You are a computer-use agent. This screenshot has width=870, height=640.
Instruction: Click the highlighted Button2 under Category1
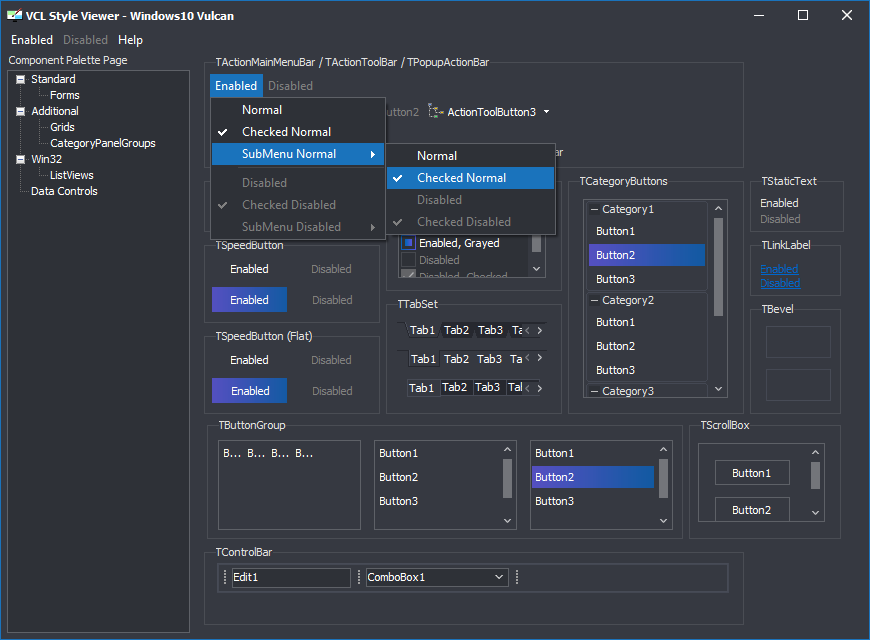coord(647,255)
